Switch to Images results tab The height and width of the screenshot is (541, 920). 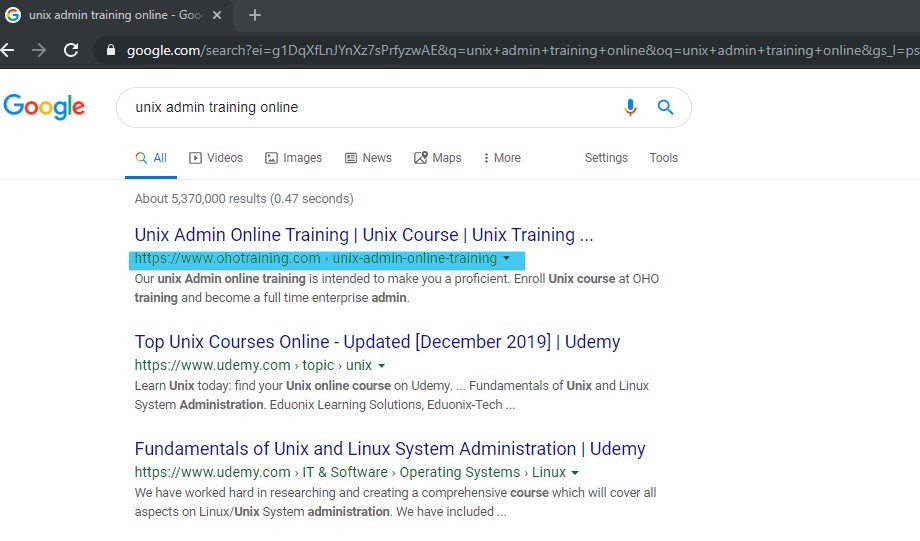(x=293, y=158)
